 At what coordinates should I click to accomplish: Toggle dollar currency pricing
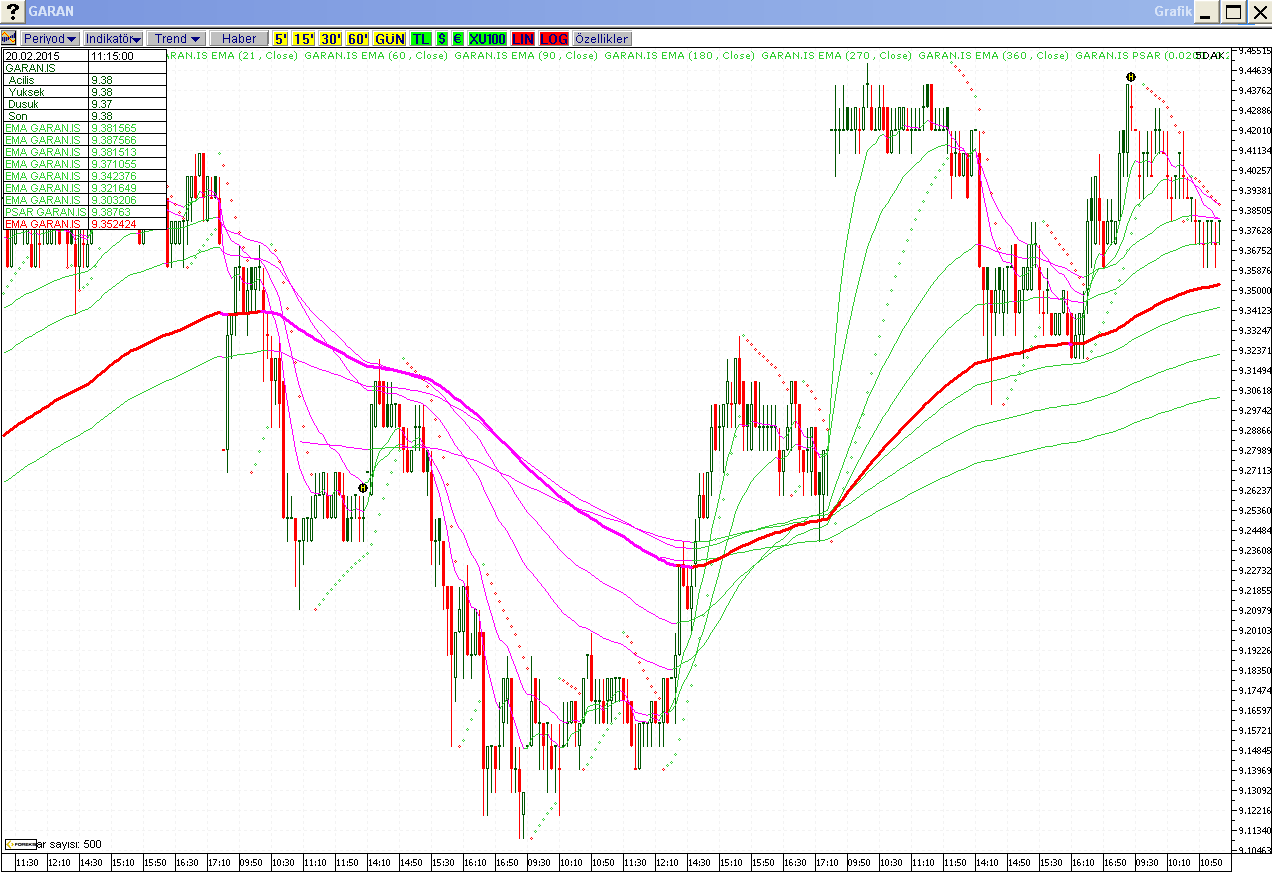pos(442,38)
